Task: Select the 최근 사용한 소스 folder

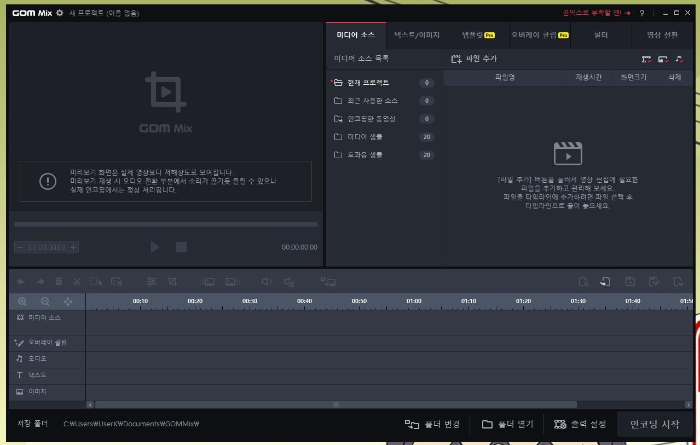Action: [384, 101]
